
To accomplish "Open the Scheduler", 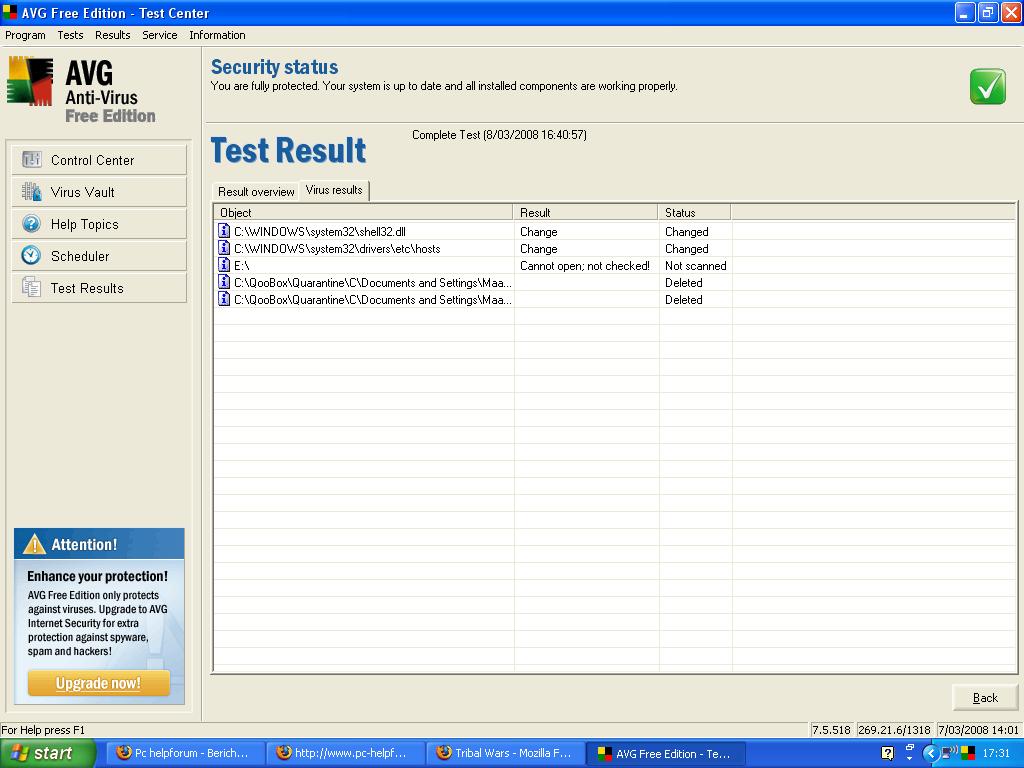I will point(99,256).
